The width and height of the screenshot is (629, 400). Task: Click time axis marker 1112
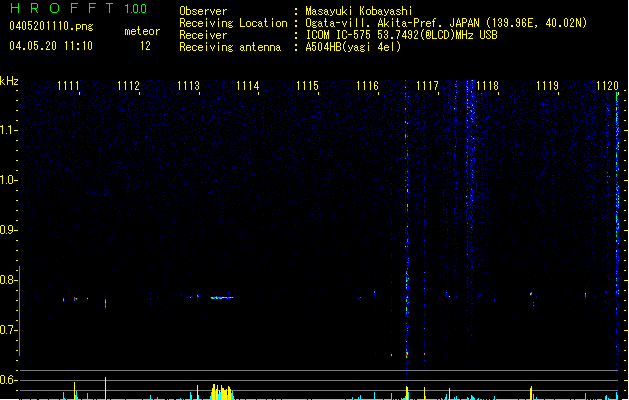pos(128,86)
